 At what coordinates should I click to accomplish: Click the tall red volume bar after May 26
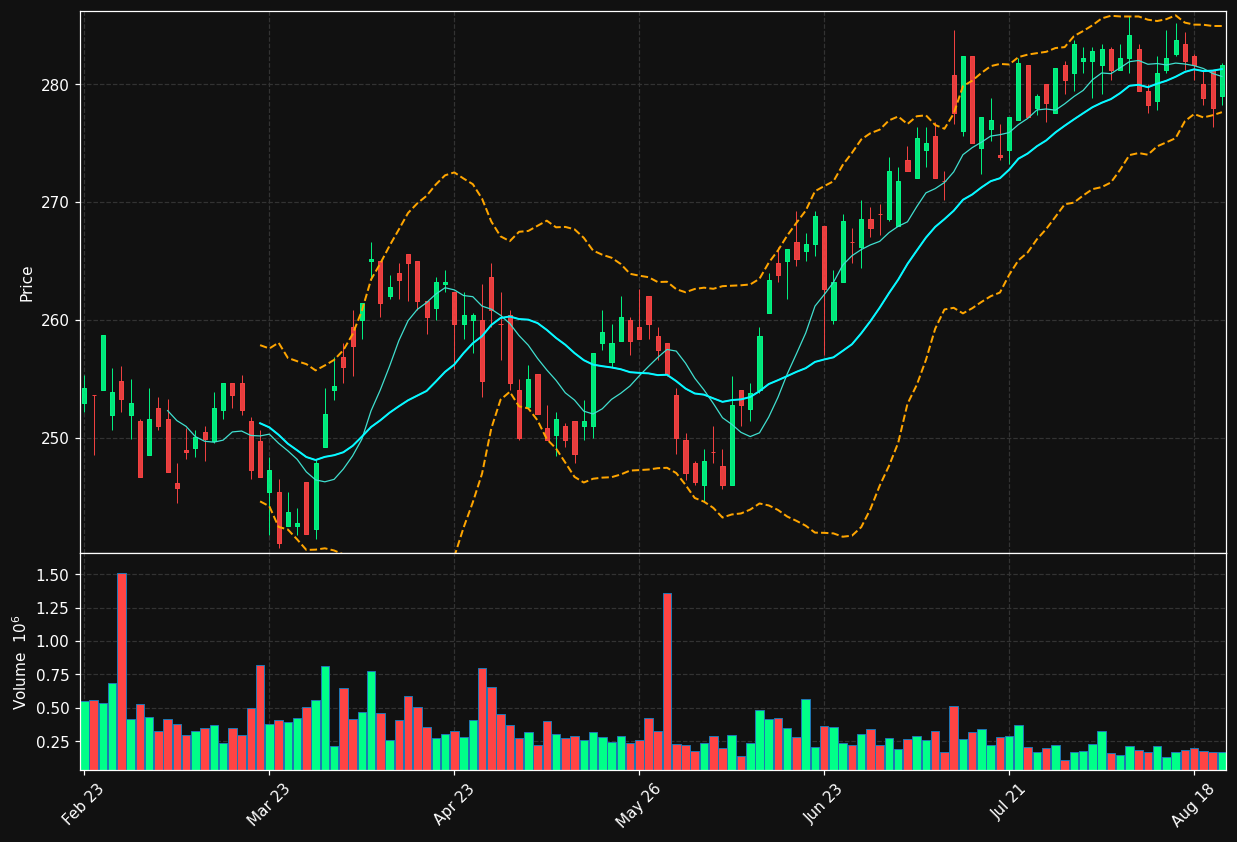pos(667,681)
